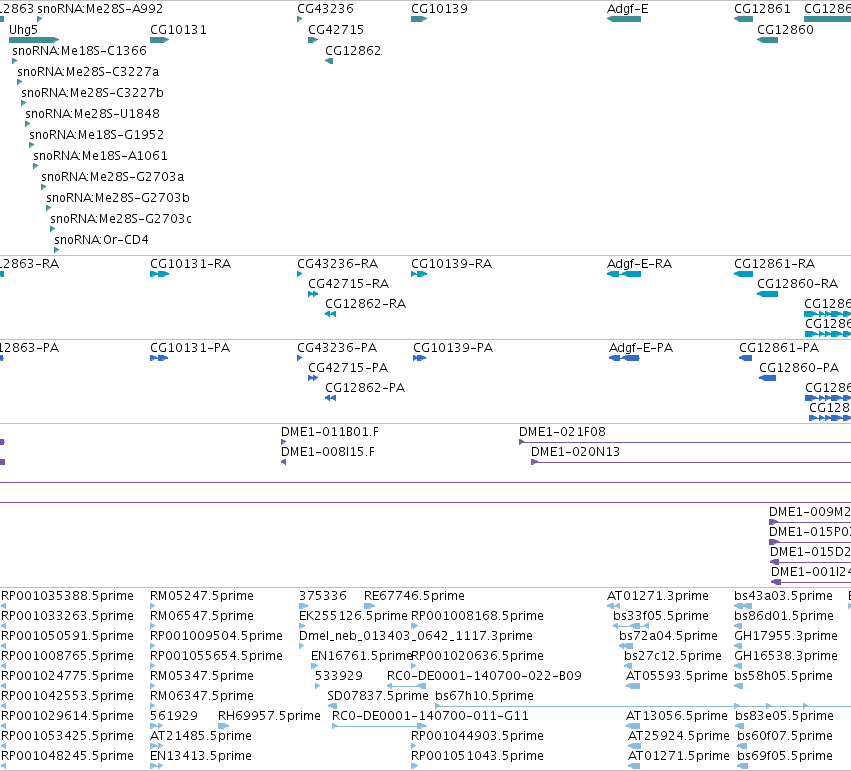Select the CG10139-PA protein glyph

click(x=420, y=358)
